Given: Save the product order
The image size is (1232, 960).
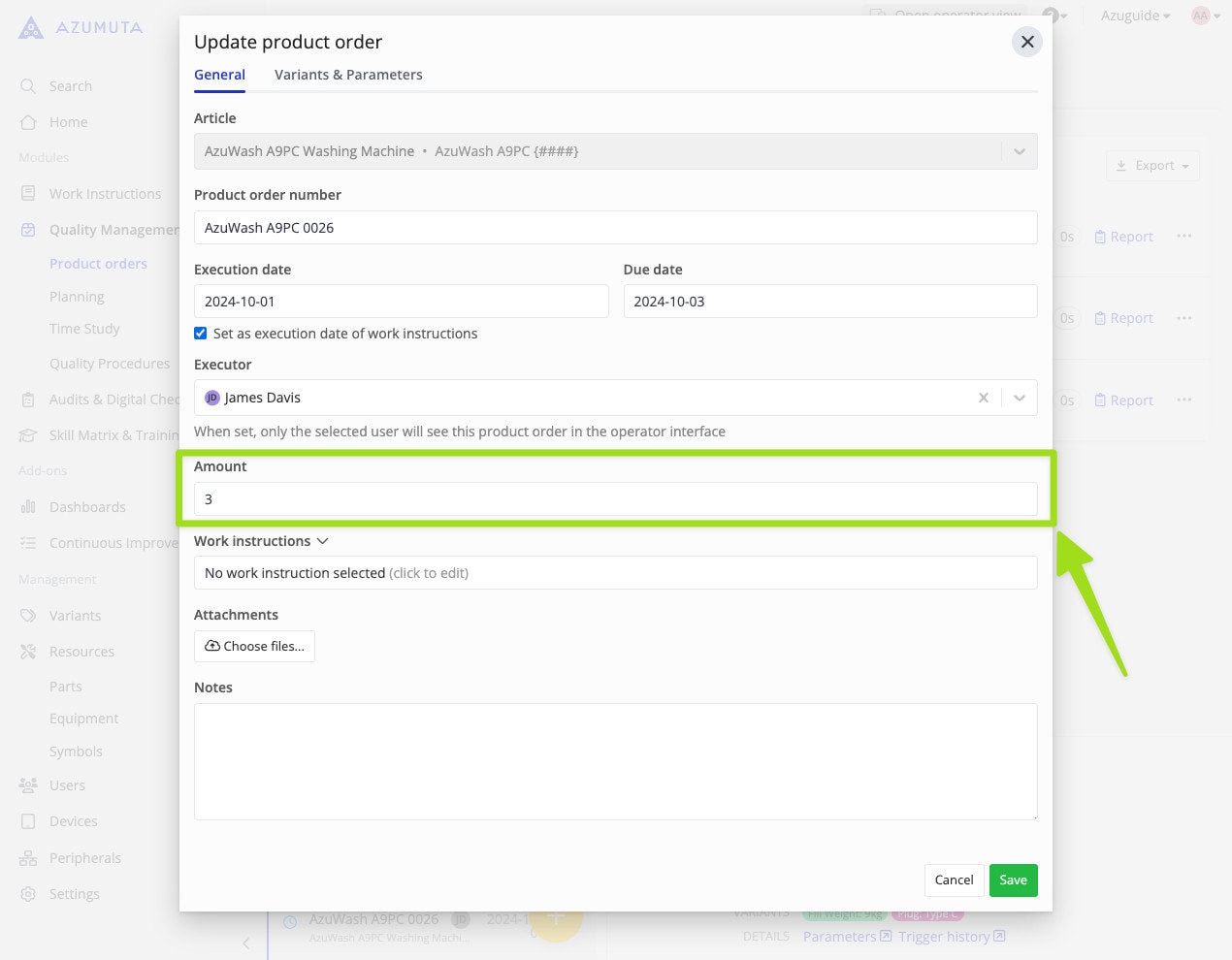Looking at the screenshot, I should click(1013, 880).
